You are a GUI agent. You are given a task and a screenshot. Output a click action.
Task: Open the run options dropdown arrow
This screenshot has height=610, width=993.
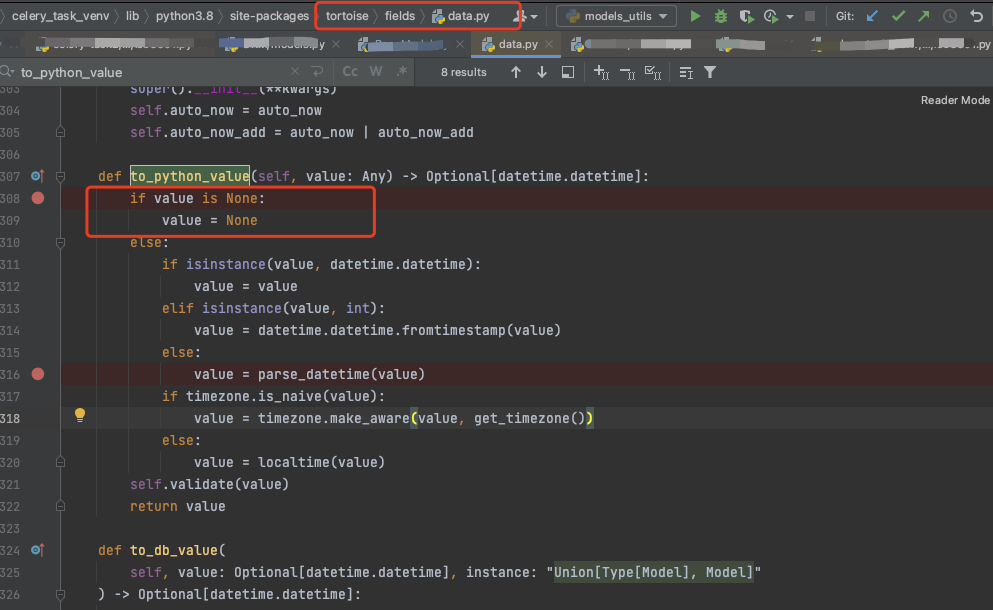coord(788,16)
